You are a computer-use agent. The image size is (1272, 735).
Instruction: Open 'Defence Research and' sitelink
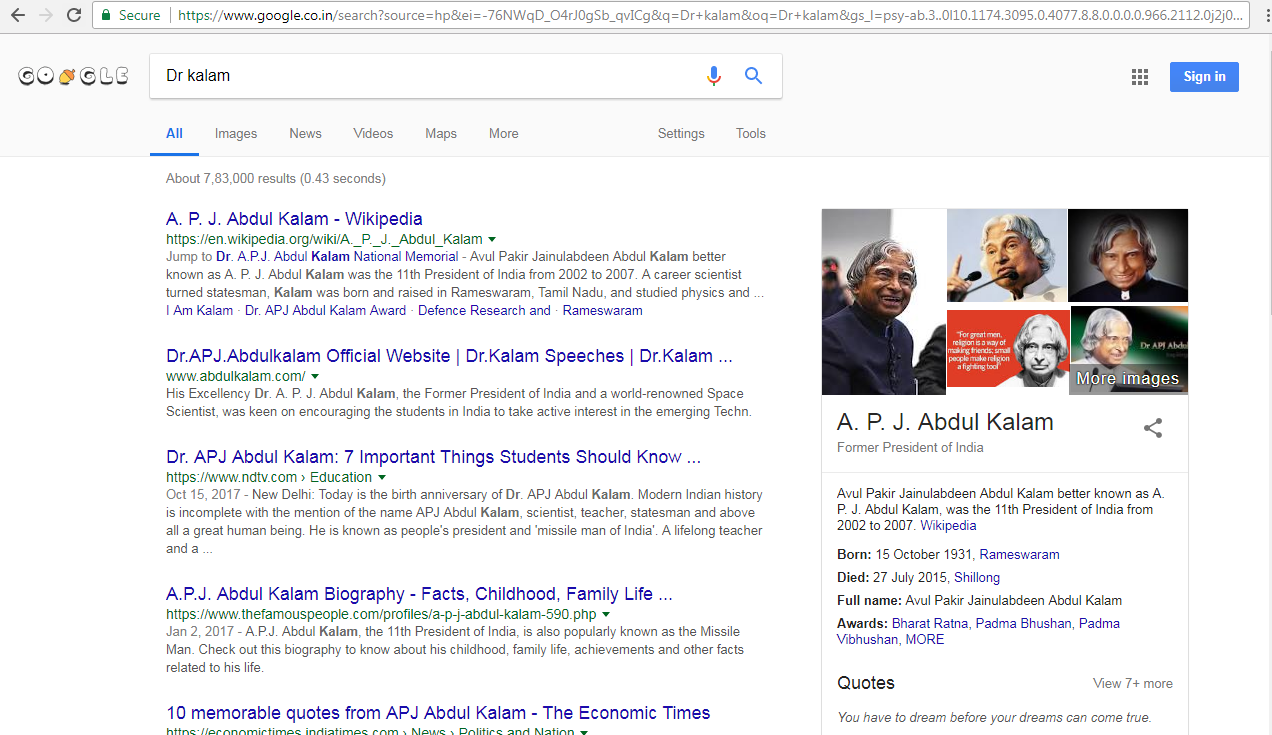(x=484, y=311)
